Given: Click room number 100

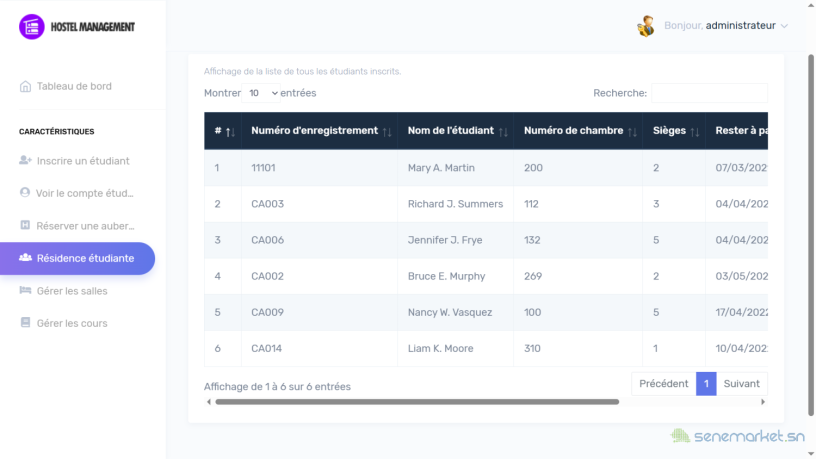Looking at the screenshot, I should pyautogui.click(x=532, y=312).
